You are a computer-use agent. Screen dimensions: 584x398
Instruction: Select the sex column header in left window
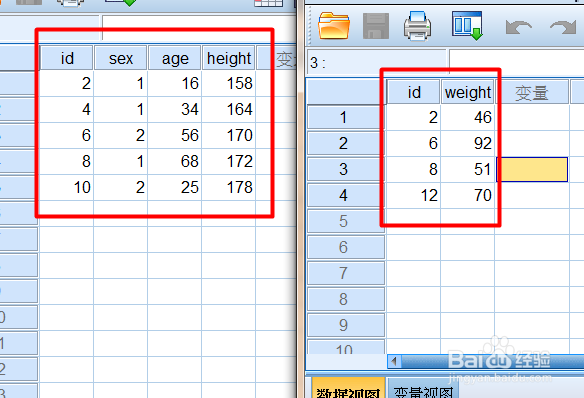[x=121, y=58]
